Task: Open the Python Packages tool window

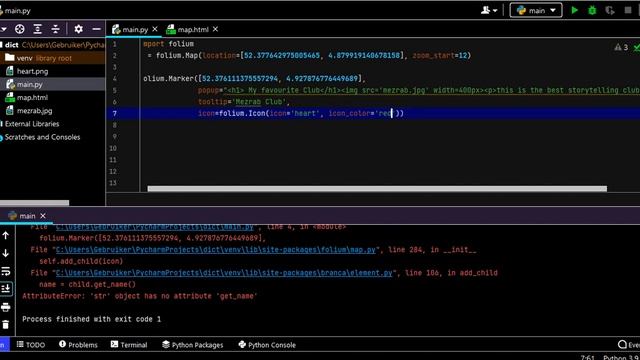Action: coord(193,345)
